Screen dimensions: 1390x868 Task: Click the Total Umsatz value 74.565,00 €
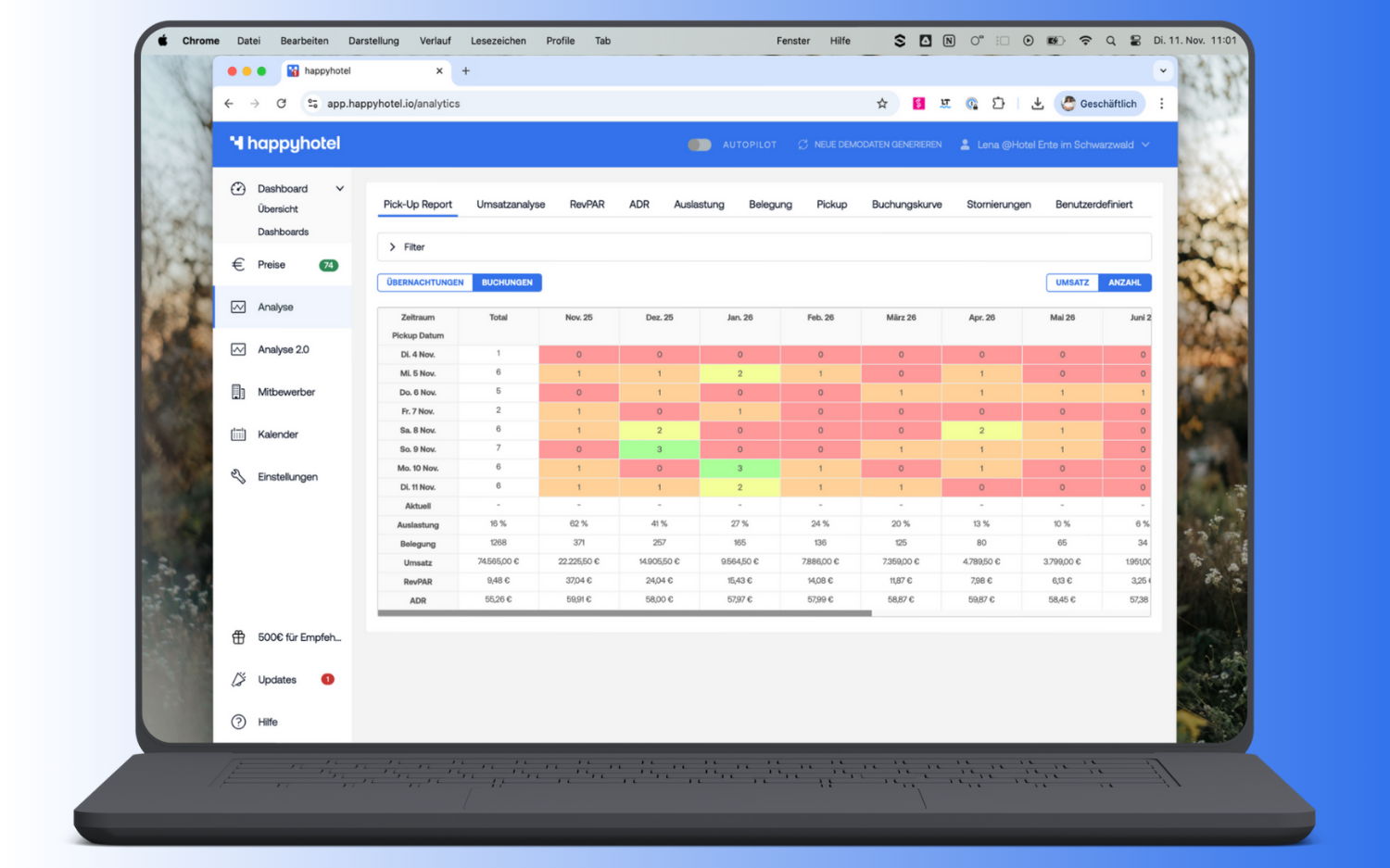coord(499,562)
